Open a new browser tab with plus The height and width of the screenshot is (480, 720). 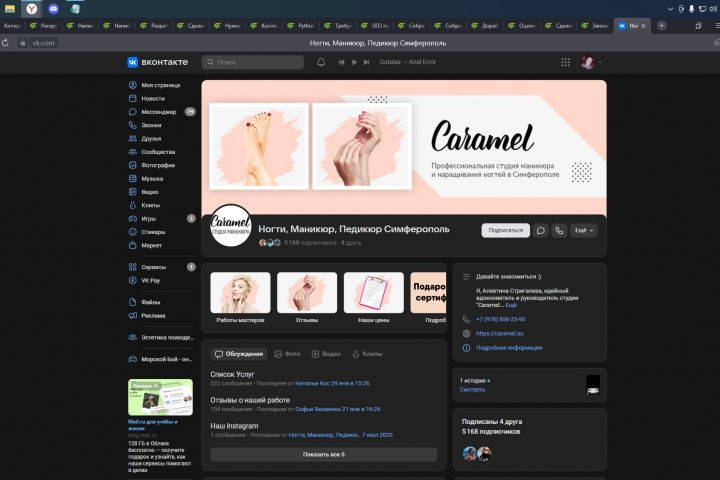click(x=662, y=26)
